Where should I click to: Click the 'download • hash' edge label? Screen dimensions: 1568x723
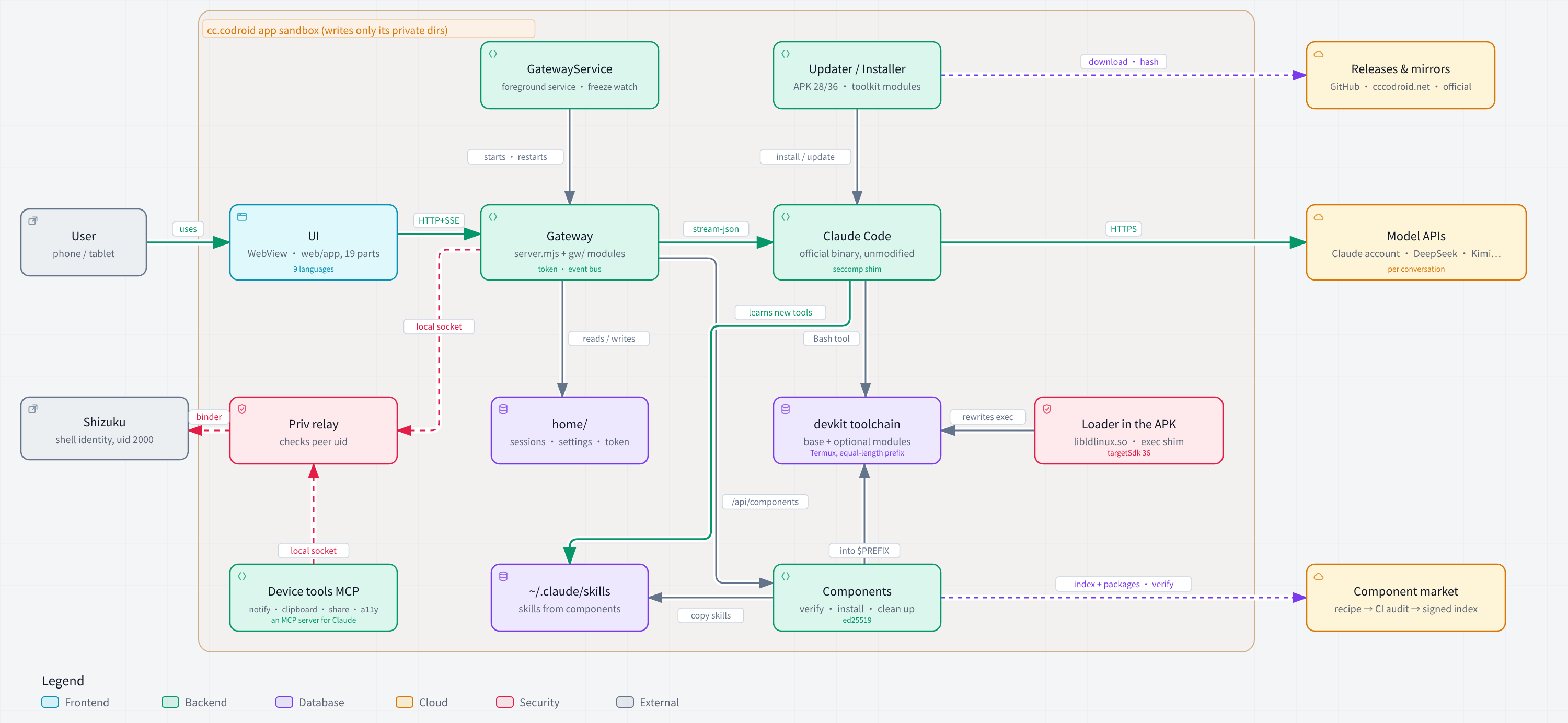1123,62
